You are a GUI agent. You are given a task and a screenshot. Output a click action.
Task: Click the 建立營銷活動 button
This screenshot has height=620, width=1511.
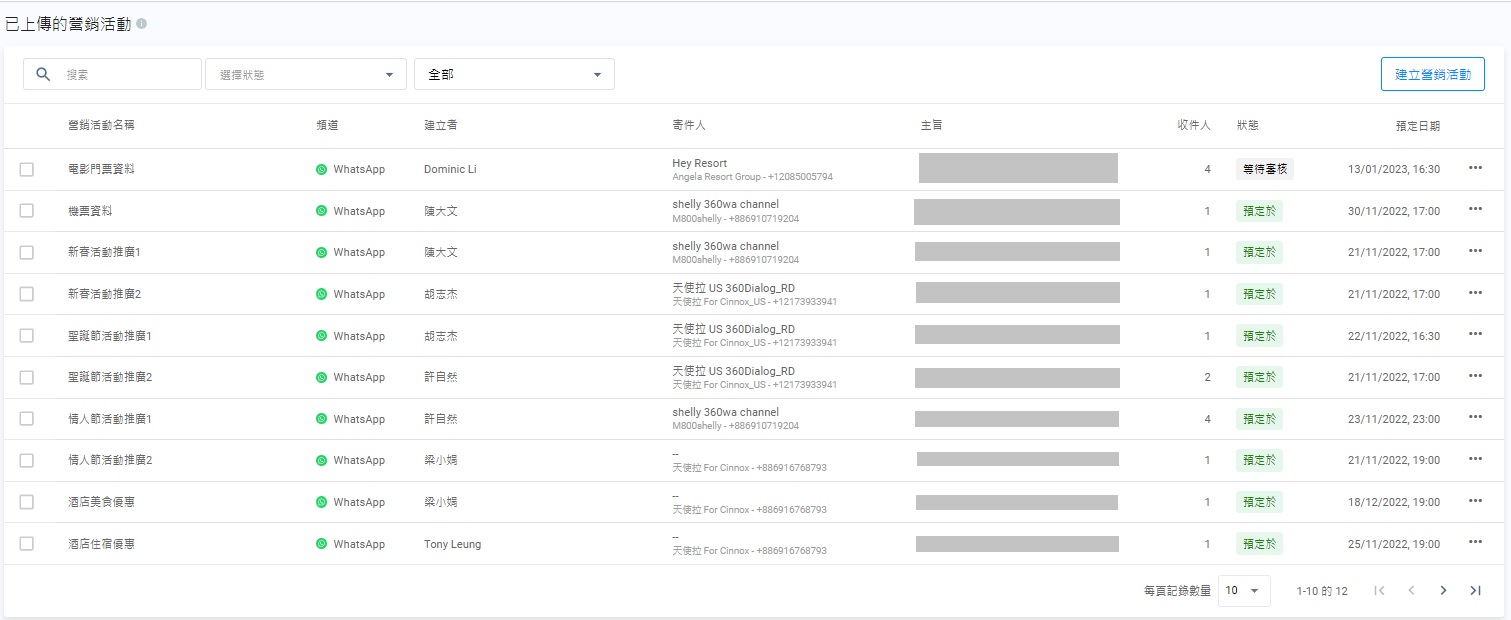click(x=1432, y=74)
